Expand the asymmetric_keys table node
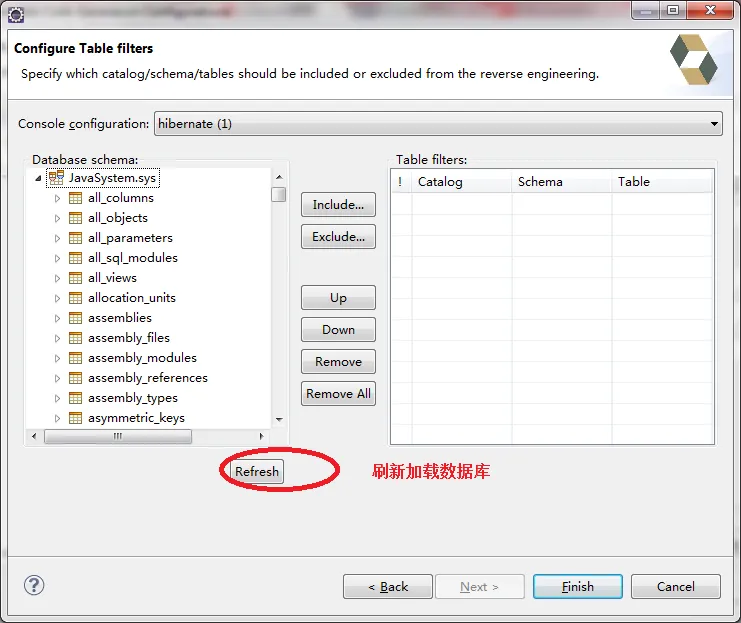Viewport: 741px width, 623px height. (x=57, y=418)
